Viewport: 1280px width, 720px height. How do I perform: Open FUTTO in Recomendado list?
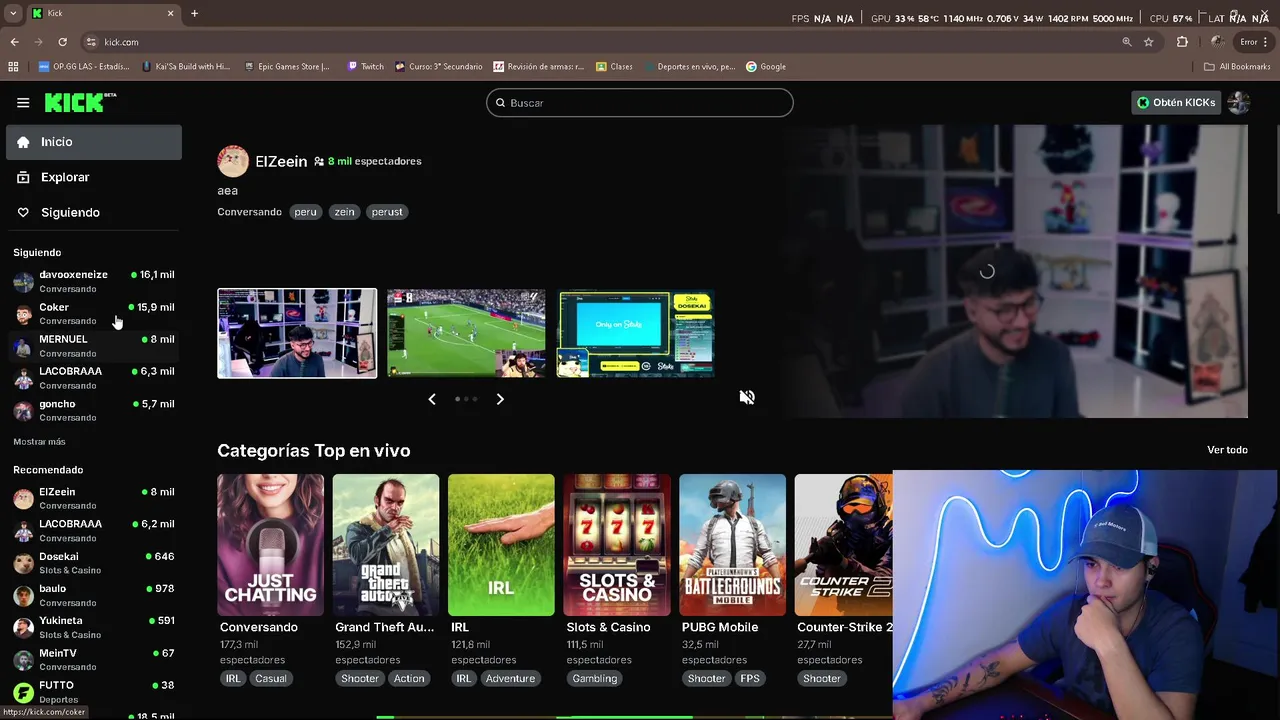coord(94,692)
